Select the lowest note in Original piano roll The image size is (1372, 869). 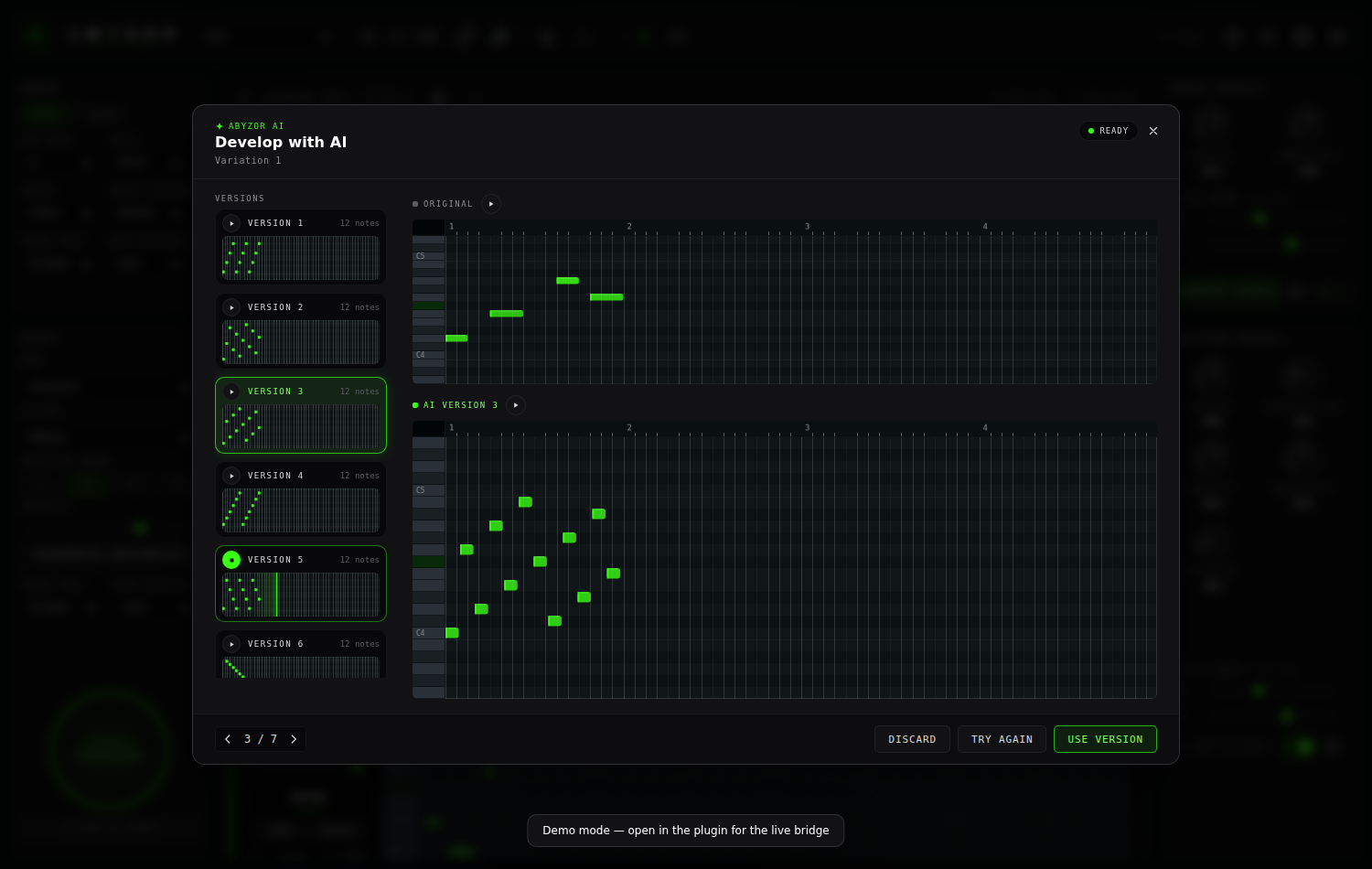click(x=456, y=338)
